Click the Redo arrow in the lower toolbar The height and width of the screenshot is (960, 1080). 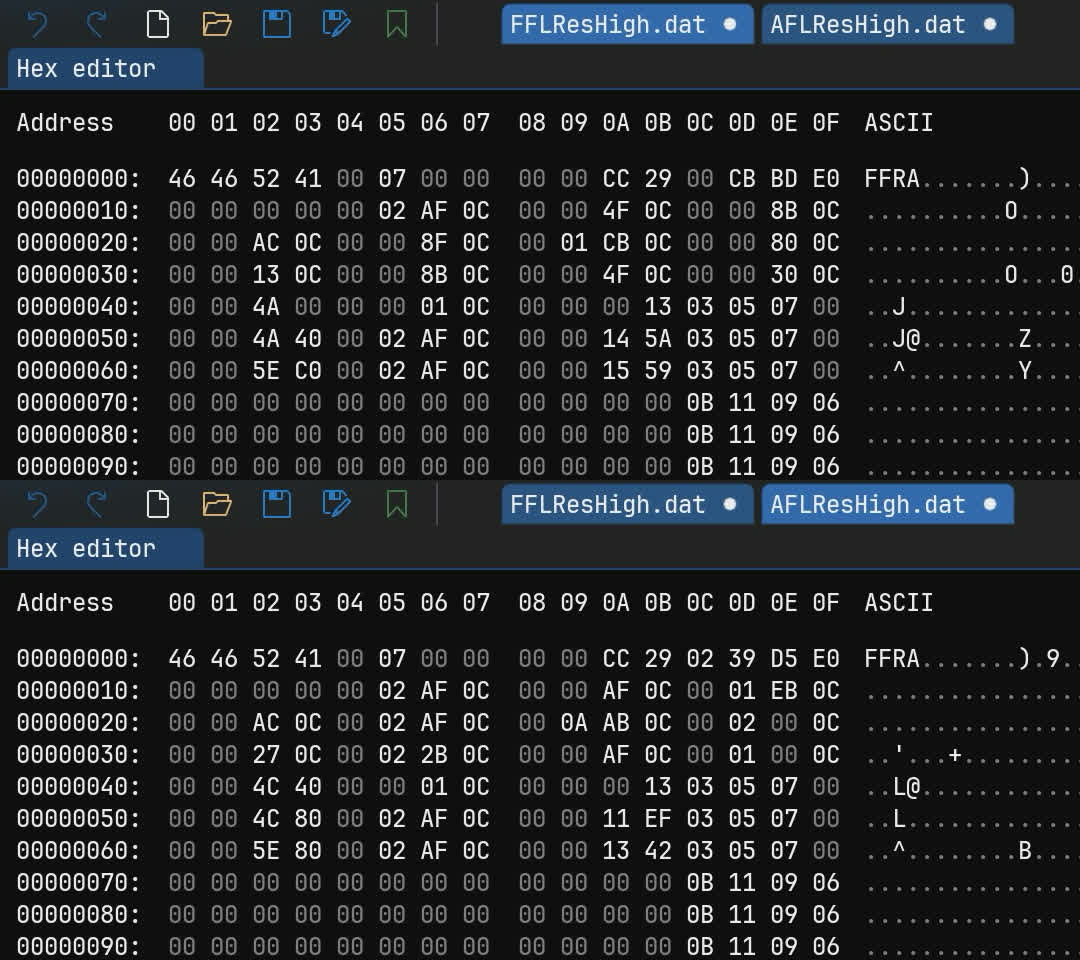[97, 504]
